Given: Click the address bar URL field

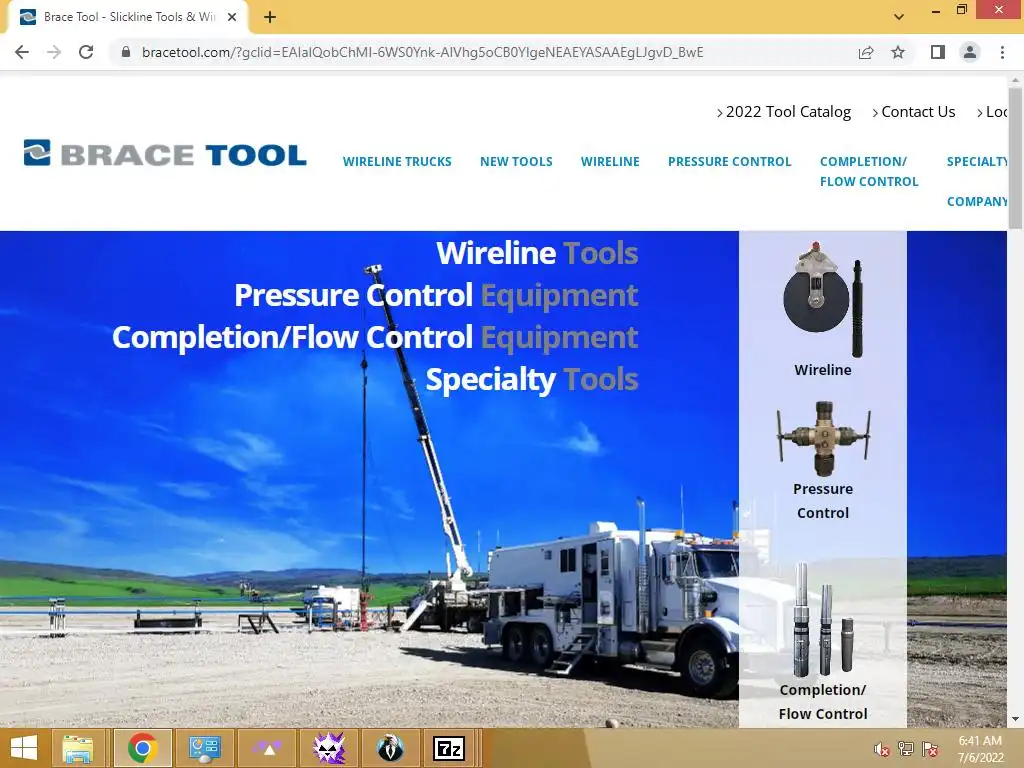Looking at the screenshot, I should click(x=423, y=52).
